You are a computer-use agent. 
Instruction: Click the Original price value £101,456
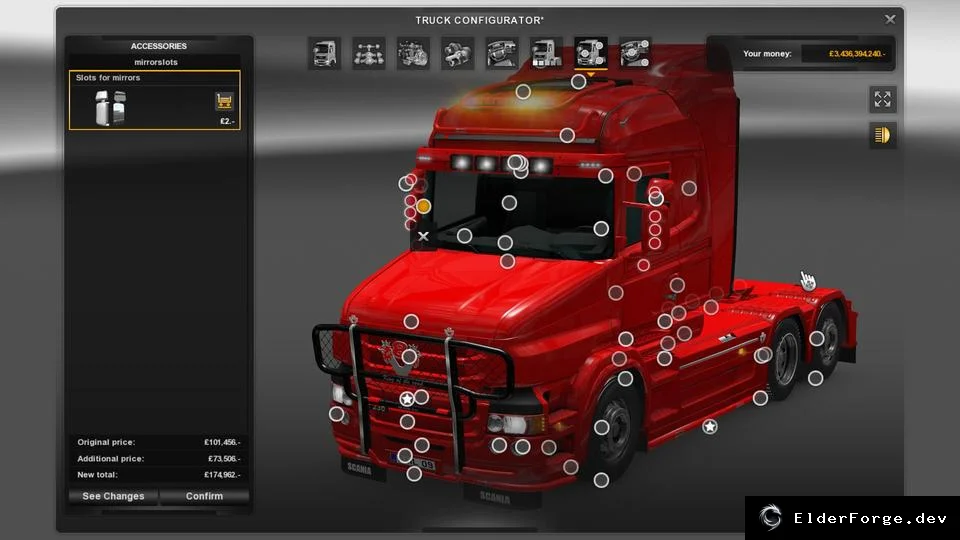tap(222, 442)
